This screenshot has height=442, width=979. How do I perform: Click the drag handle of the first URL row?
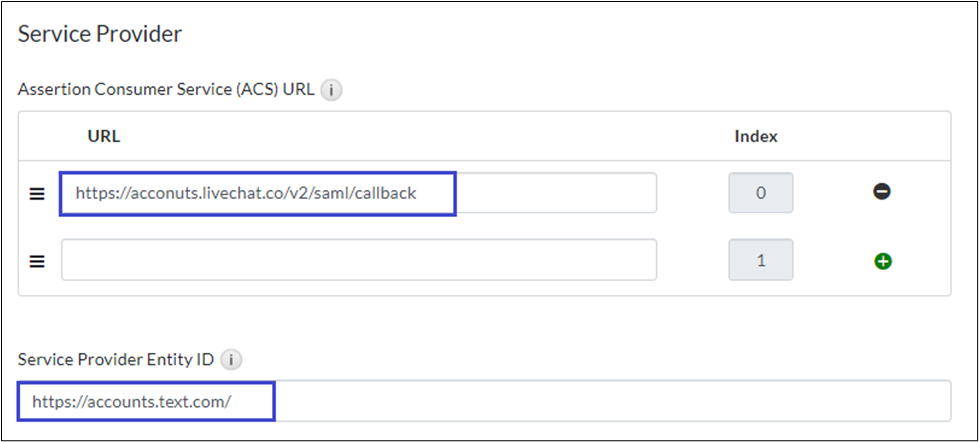coord(37,194)
